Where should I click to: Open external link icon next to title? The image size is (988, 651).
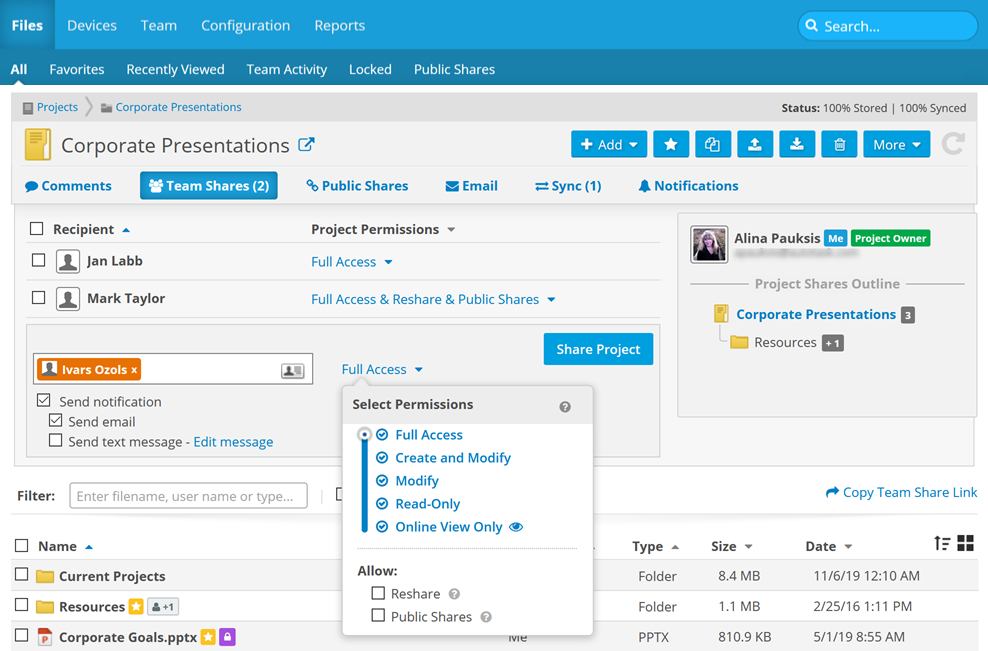[307, 145]
